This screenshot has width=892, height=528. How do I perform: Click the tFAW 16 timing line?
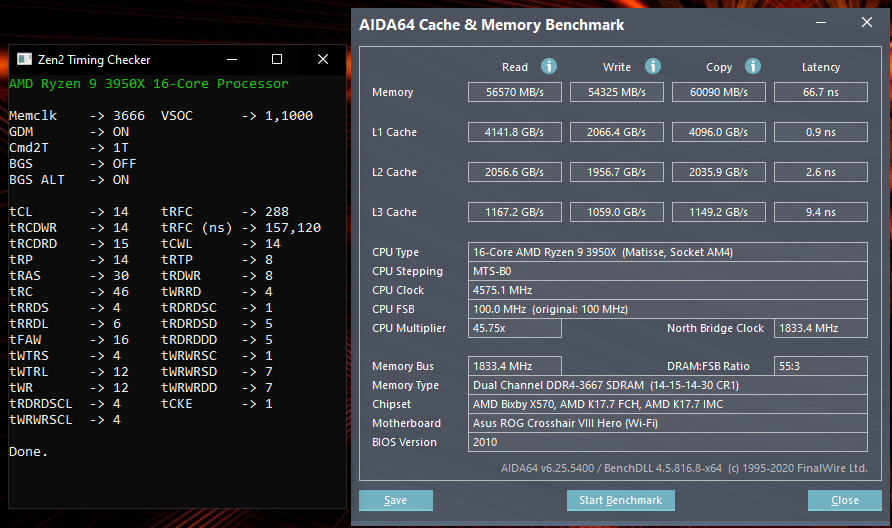(x=69, y=340)
